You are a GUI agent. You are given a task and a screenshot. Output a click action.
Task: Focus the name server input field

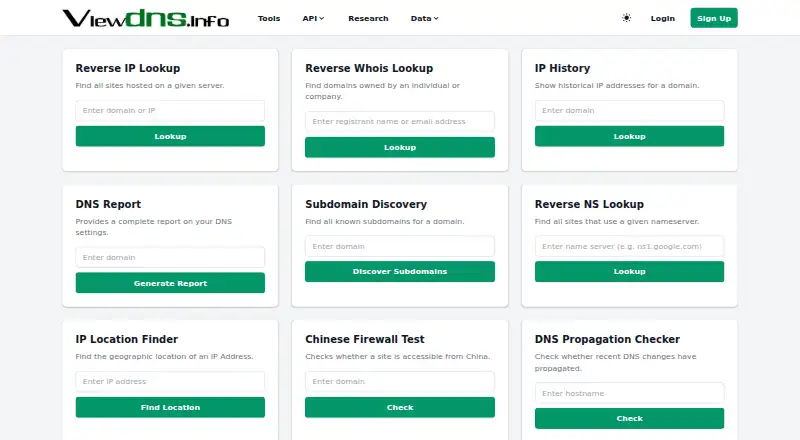[x=630, y=246]
